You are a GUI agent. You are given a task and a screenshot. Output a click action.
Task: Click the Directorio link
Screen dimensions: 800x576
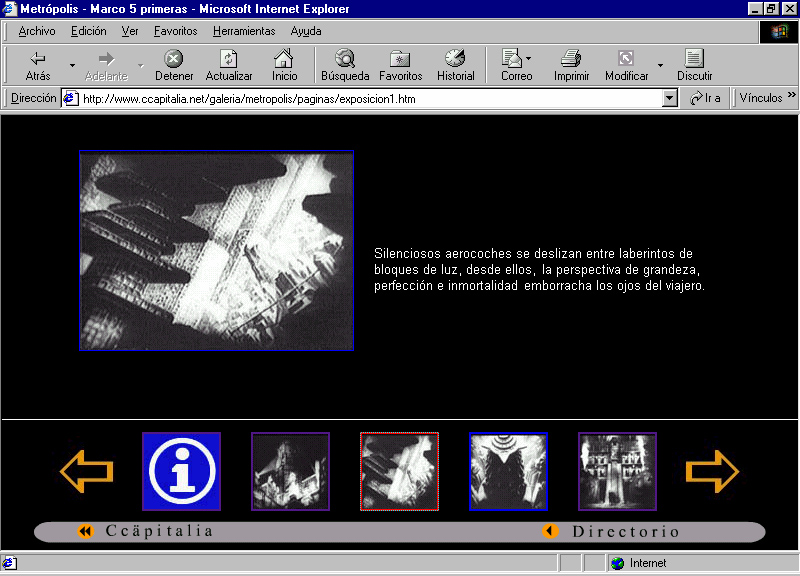(x=626, y=532)
